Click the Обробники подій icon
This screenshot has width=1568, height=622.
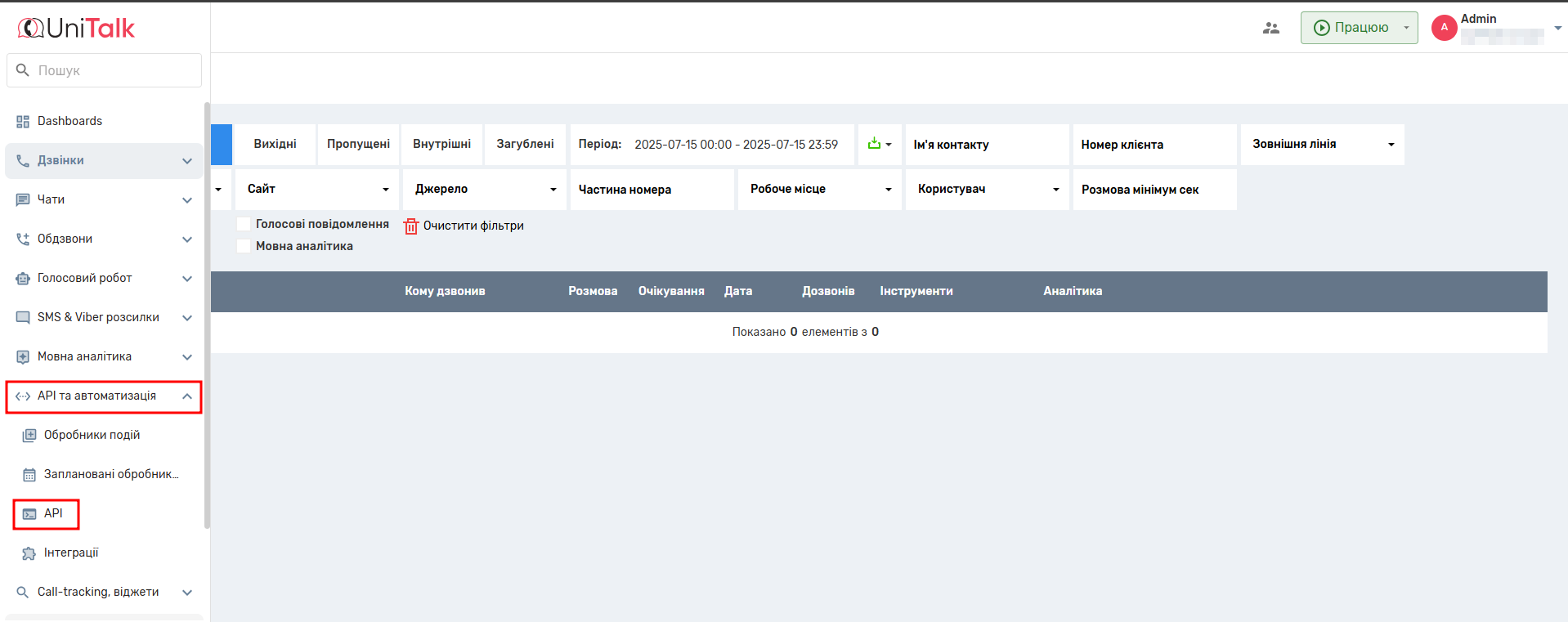click(29, 436)
